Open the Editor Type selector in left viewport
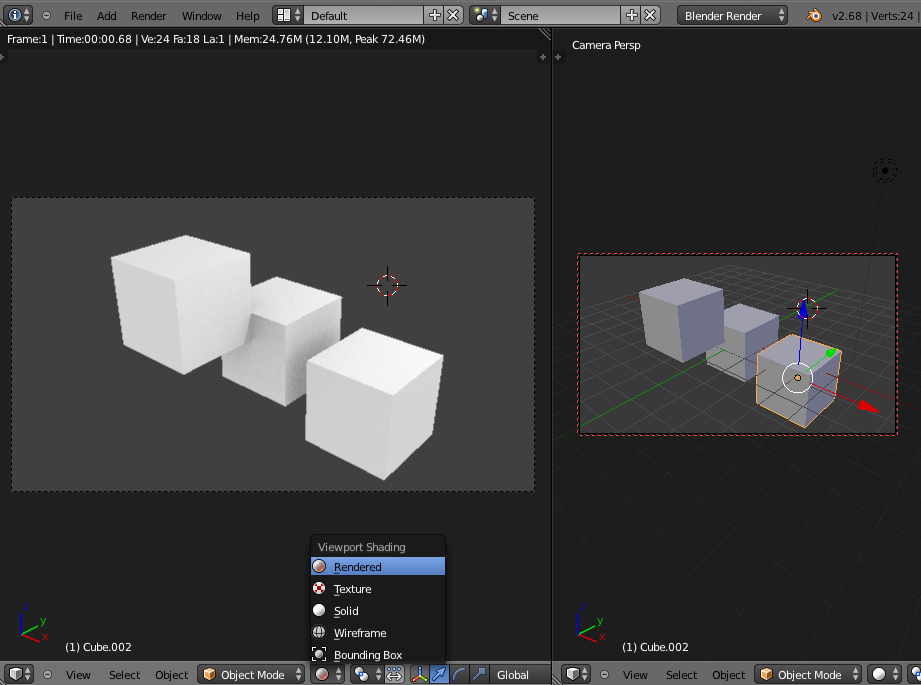 (17, 674)
